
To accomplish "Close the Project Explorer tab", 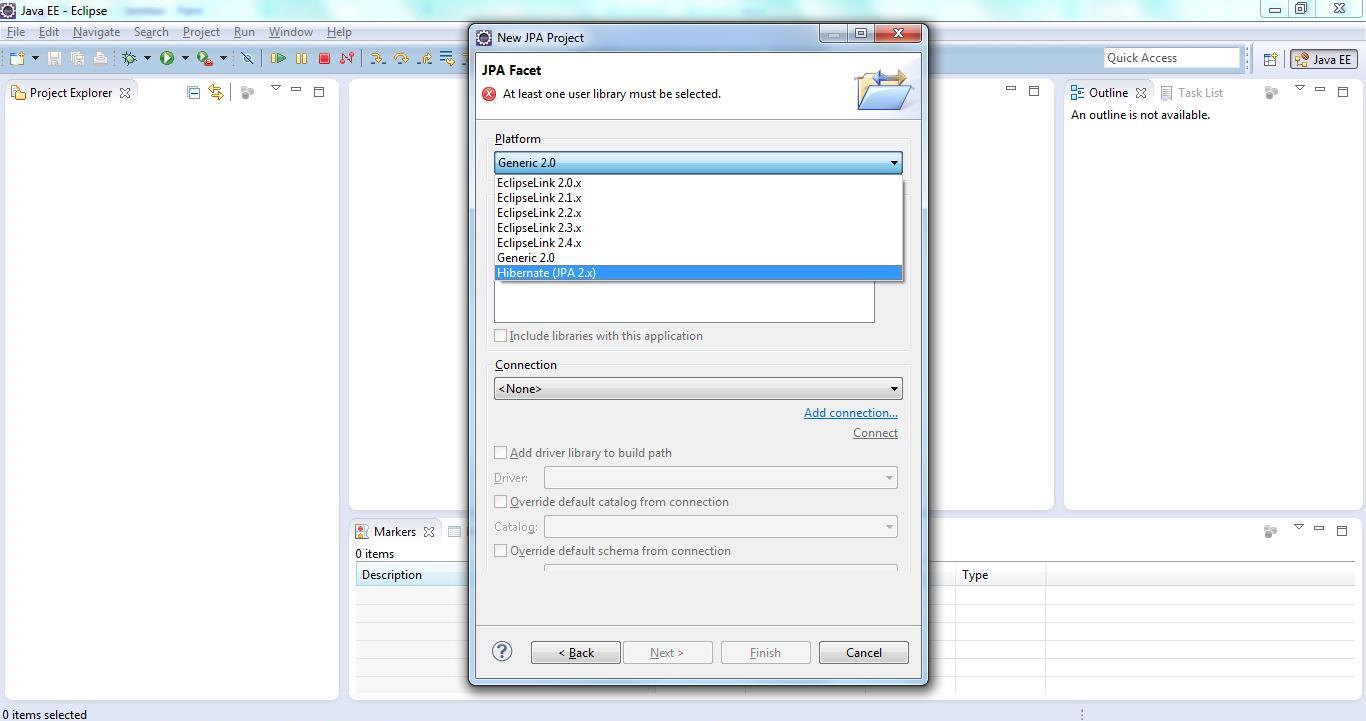I will click(x=125, y=93).
